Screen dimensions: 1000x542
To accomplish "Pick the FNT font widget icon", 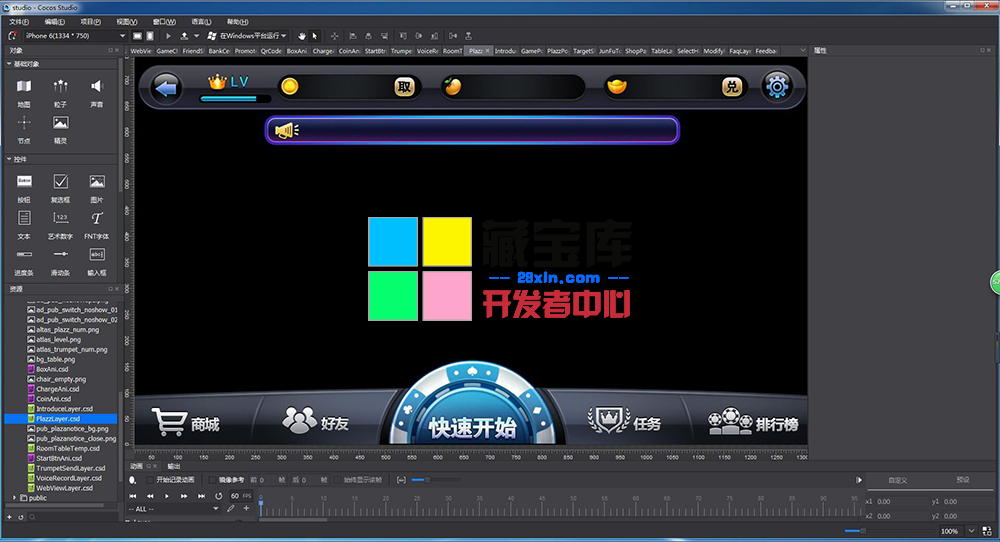I will click(x=97, y=218).
